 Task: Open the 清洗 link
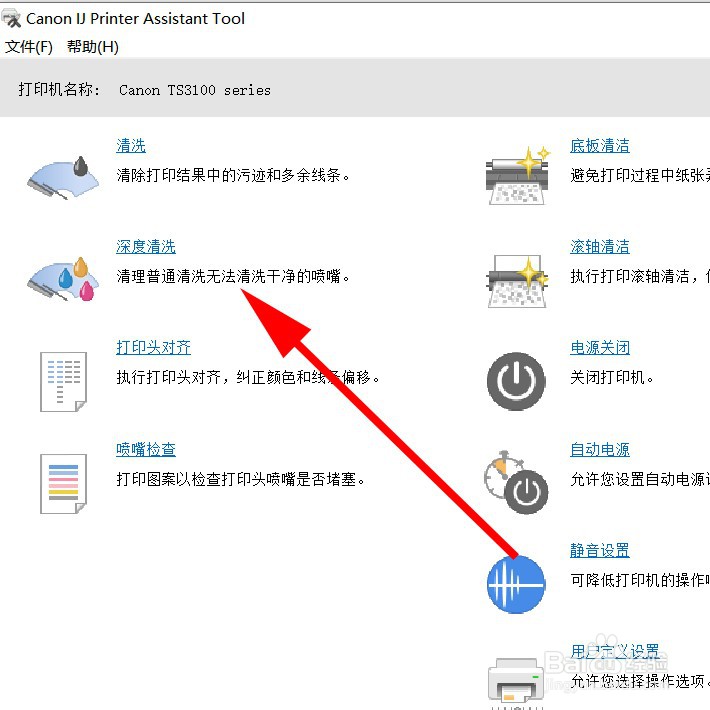coord(131,146)
